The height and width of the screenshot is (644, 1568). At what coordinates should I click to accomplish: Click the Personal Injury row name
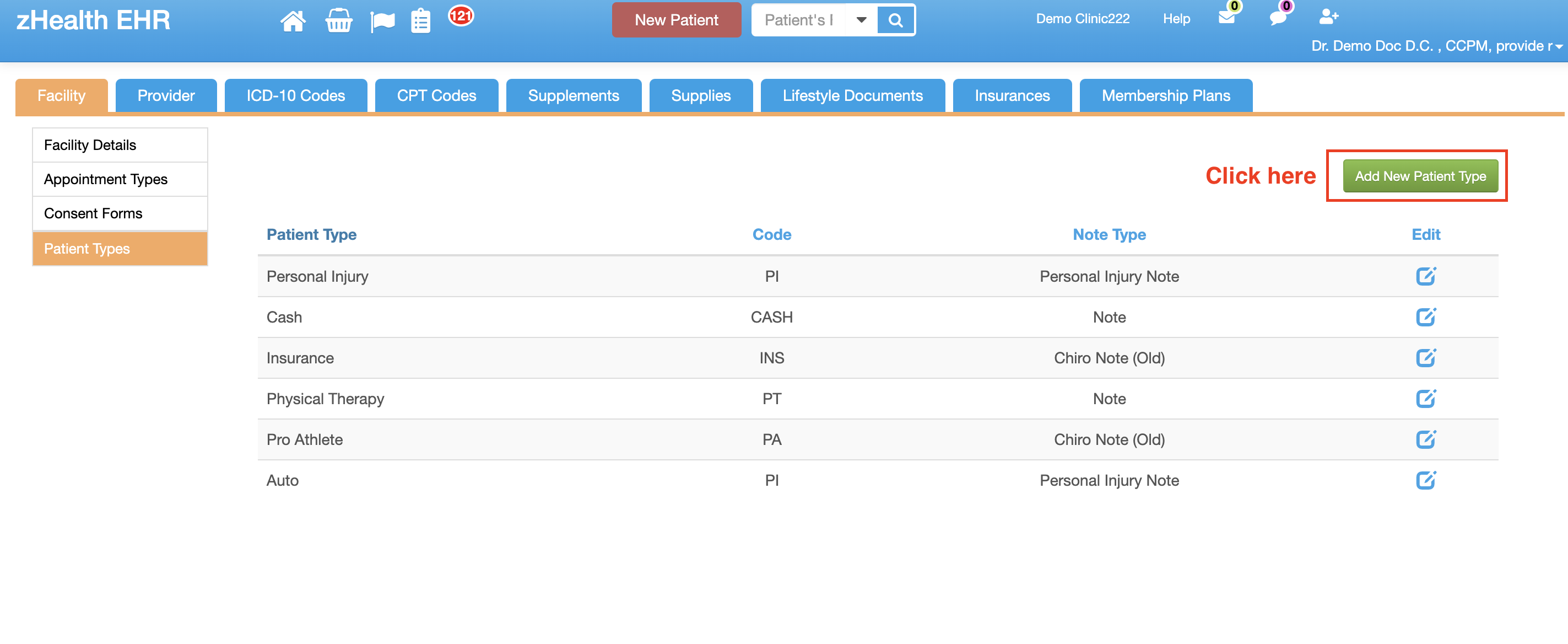(x=317, y=277)
